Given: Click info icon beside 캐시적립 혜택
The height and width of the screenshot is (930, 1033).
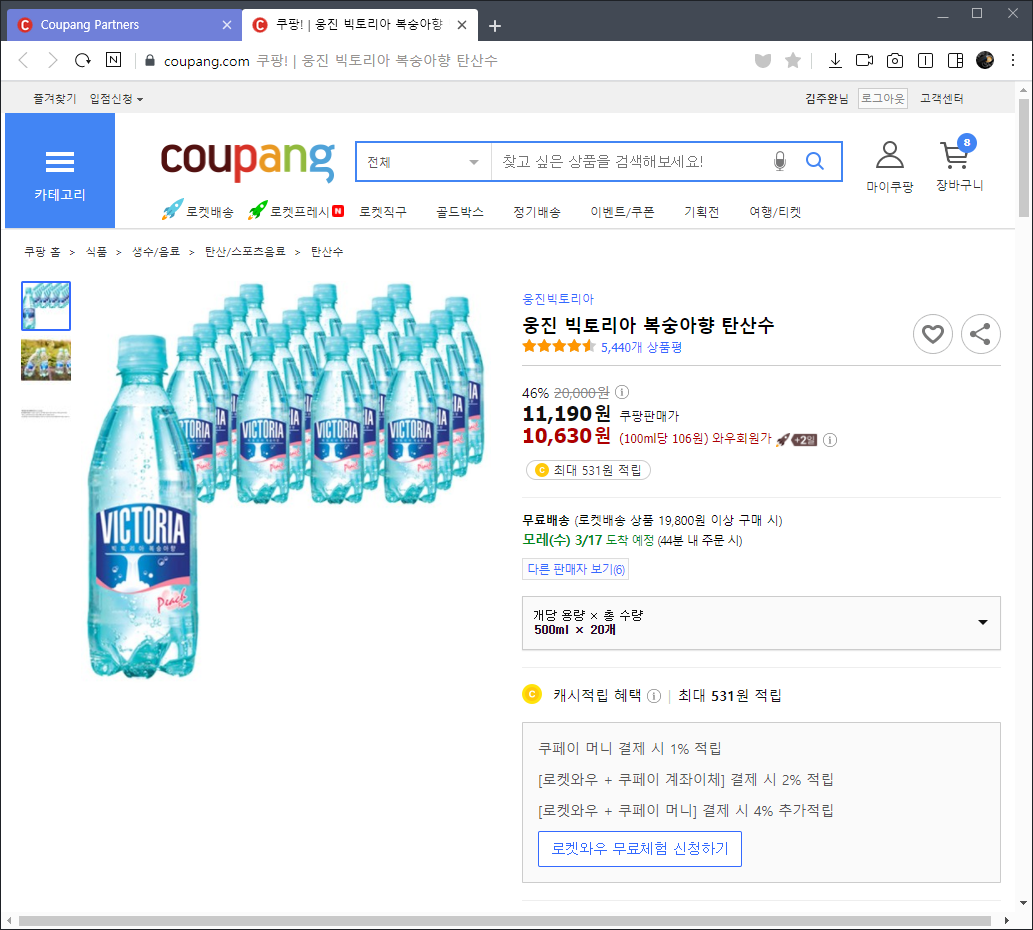Looking at the screenshot, I should click(x=654, y=696).
